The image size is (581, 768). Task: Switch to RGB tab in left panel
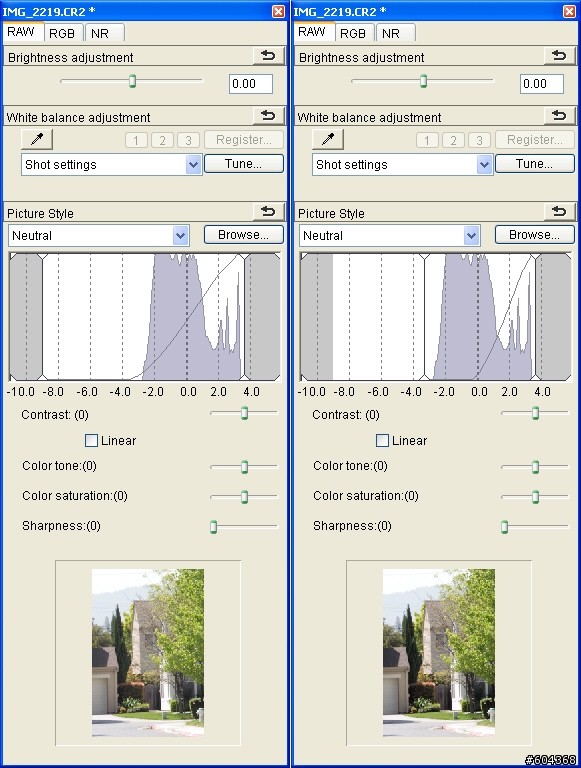62,33
